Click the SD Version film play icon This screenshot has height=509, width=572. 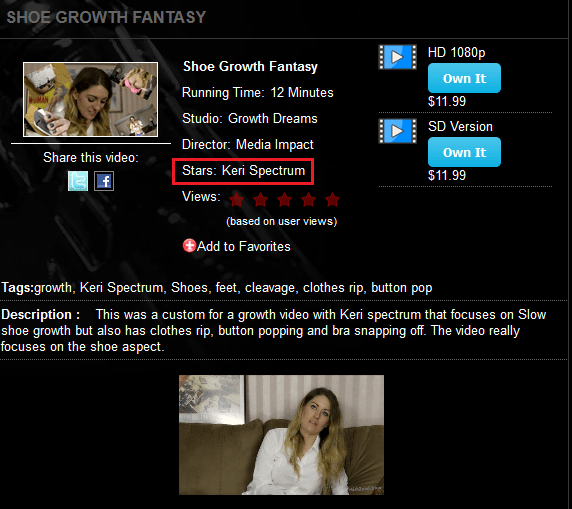(397, 131)
